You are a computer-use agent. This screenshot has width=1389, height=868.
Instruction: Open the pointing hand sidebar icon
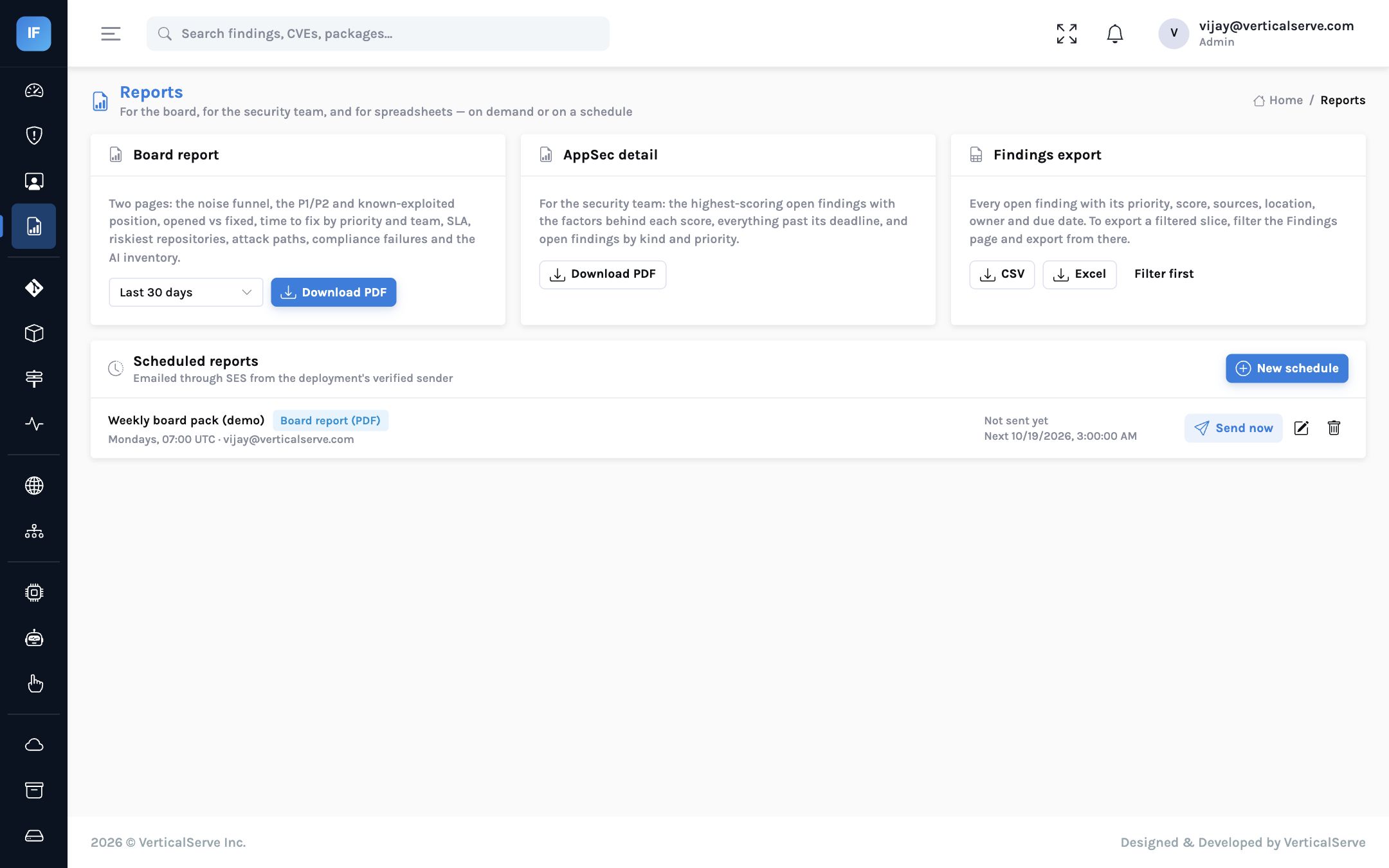[34, 683]
